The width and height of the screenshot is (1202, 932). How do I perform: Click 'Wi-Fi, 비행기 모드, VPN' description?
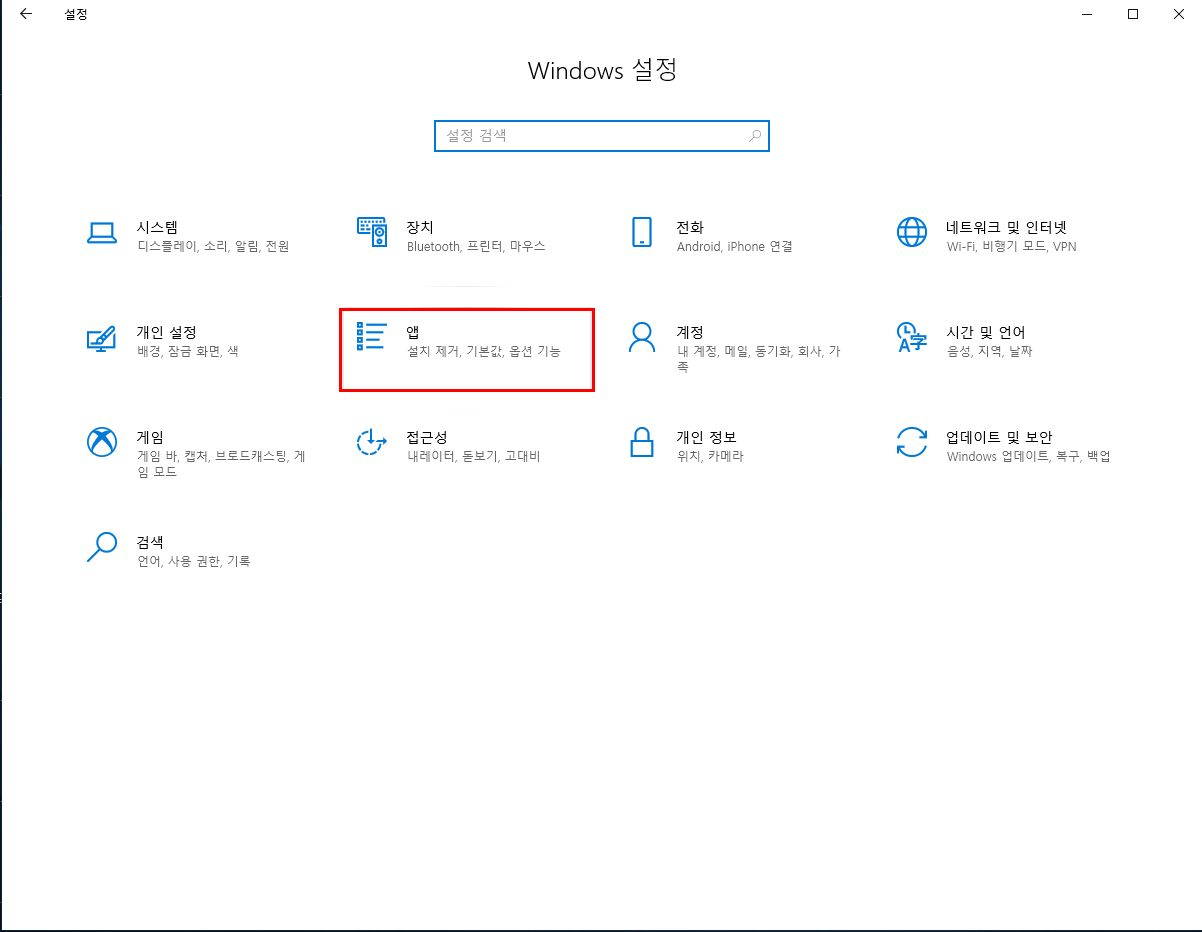[1012, 246]
